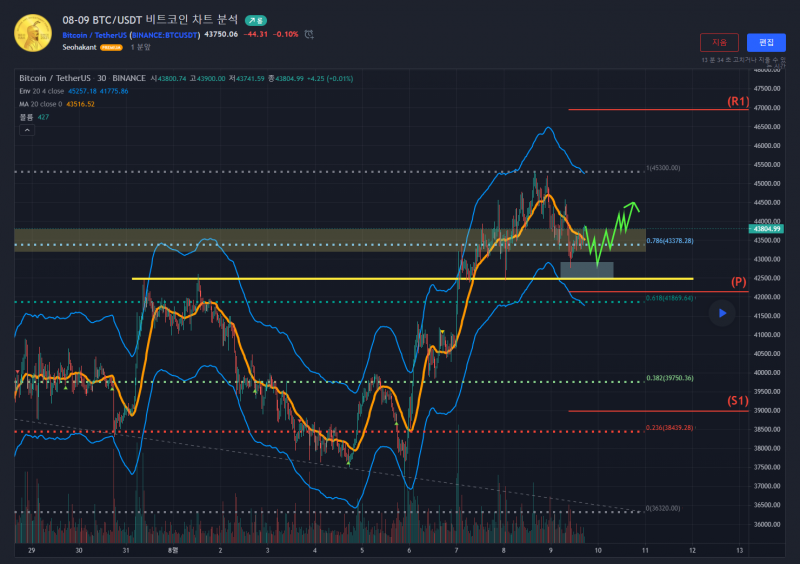Click the gold coin author avatar

point(33,33)
